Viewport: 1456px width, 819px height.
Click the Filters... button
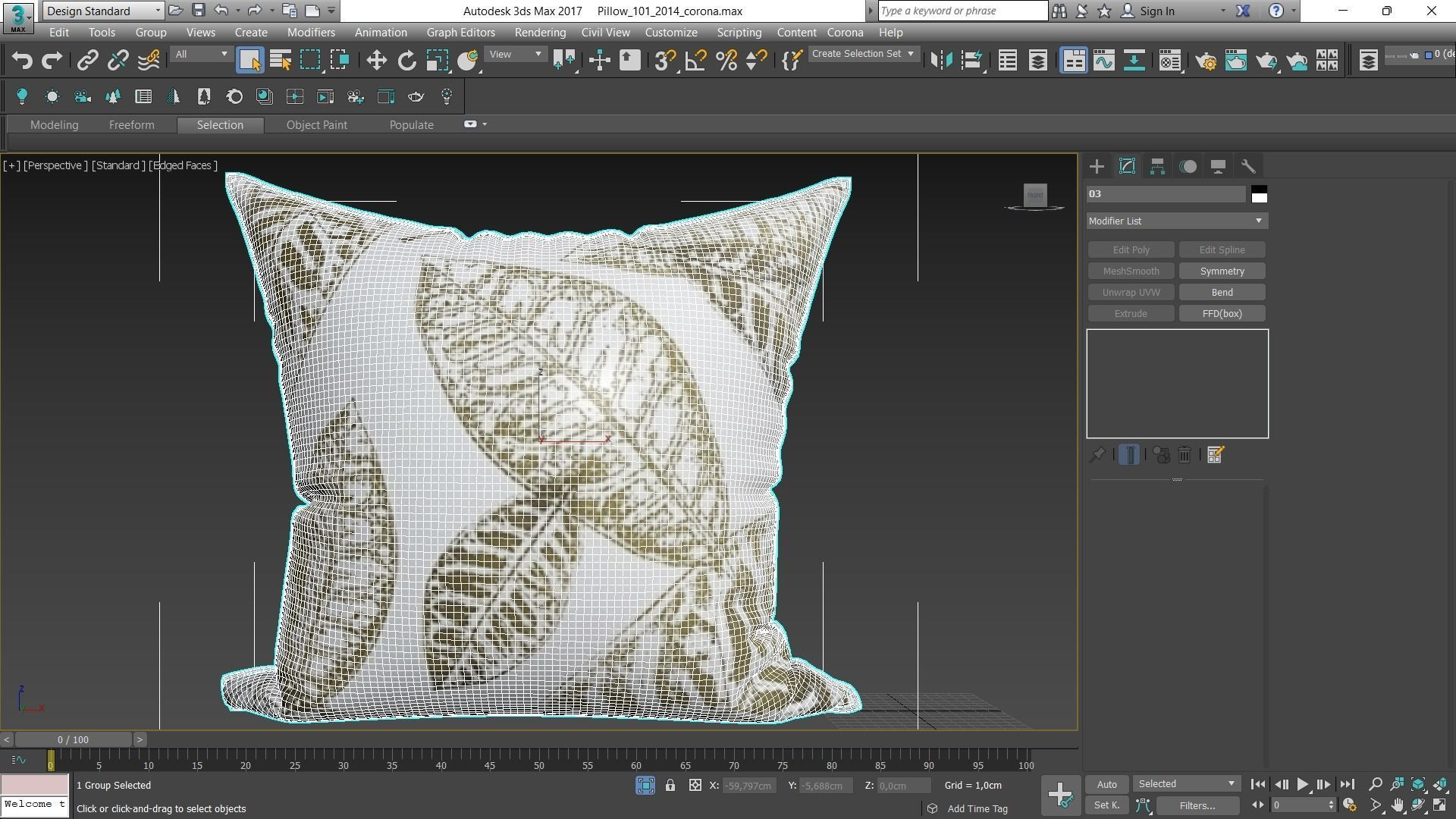pyautogui.click(x=1197, y=805)
